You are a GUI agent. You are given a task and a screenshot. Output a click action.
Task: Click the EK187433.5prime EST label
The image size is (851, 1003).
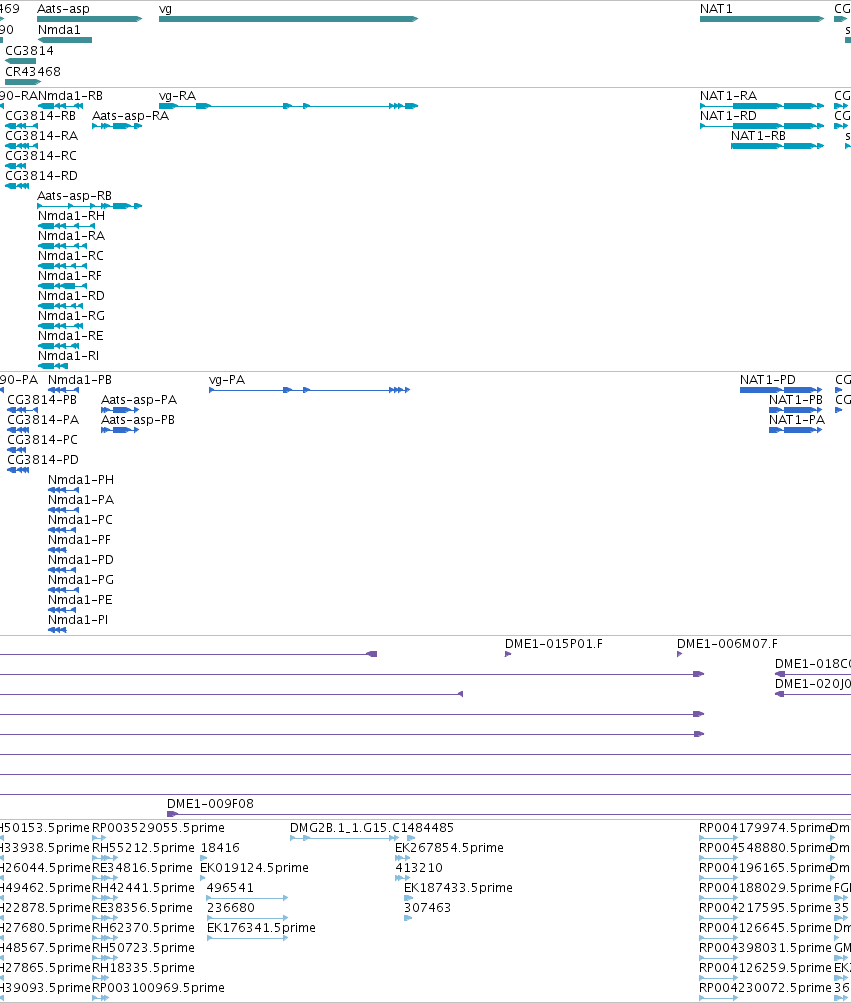459,888
